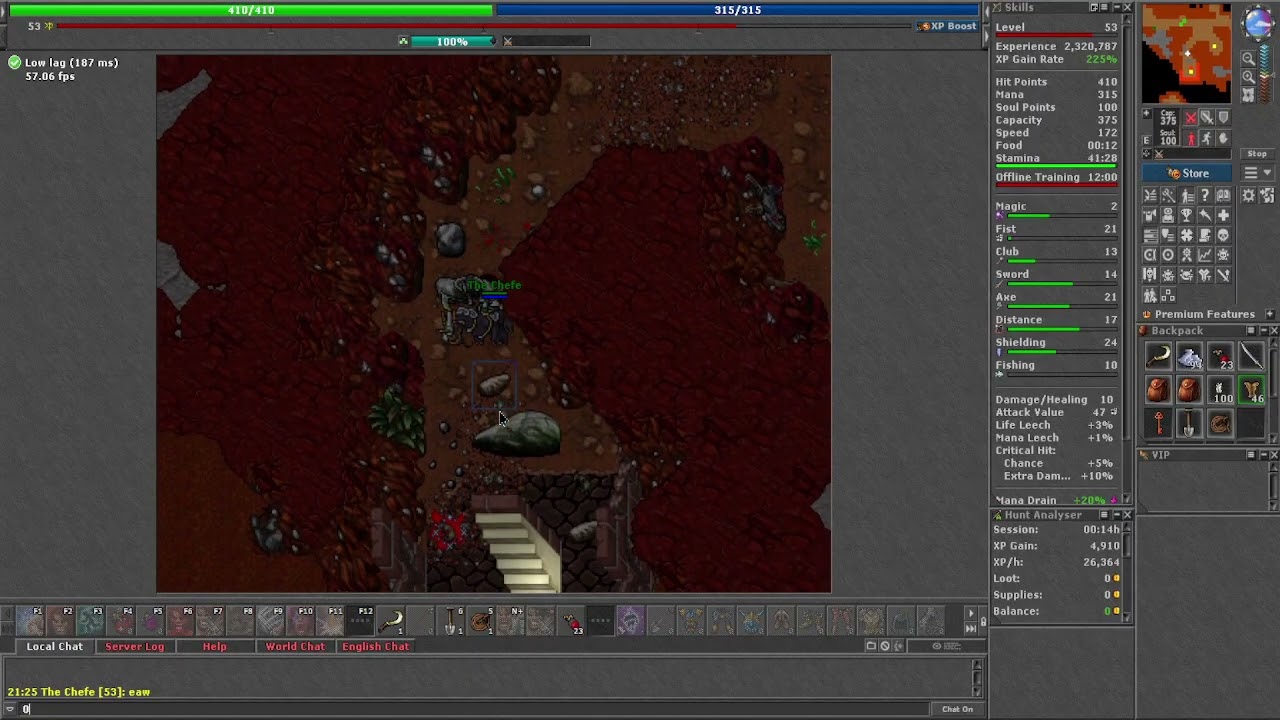Select the item stack of 100 in Backpack
The width and height of the screenshot is (1280, 720).
(x=1220, y=390)
